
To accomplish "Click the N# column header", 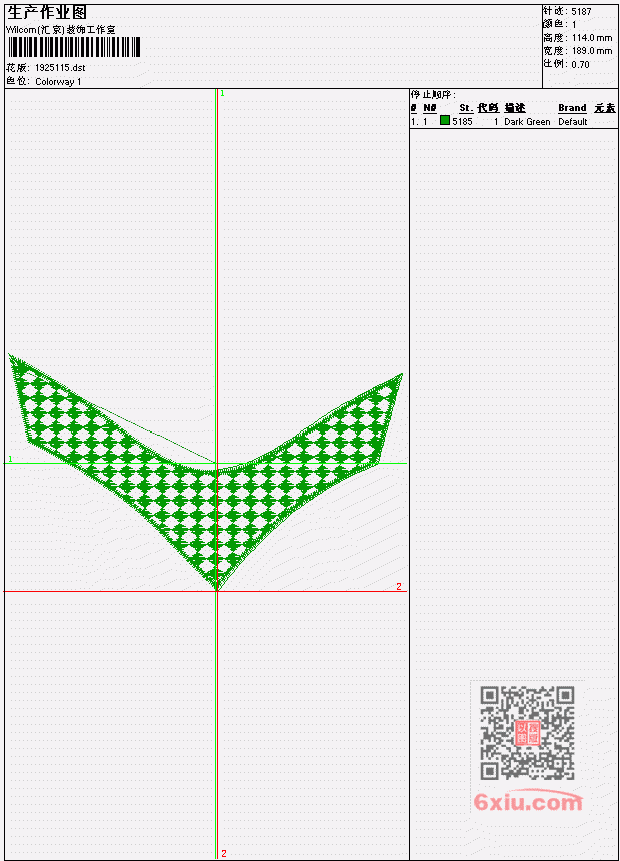I will point(429,108).
